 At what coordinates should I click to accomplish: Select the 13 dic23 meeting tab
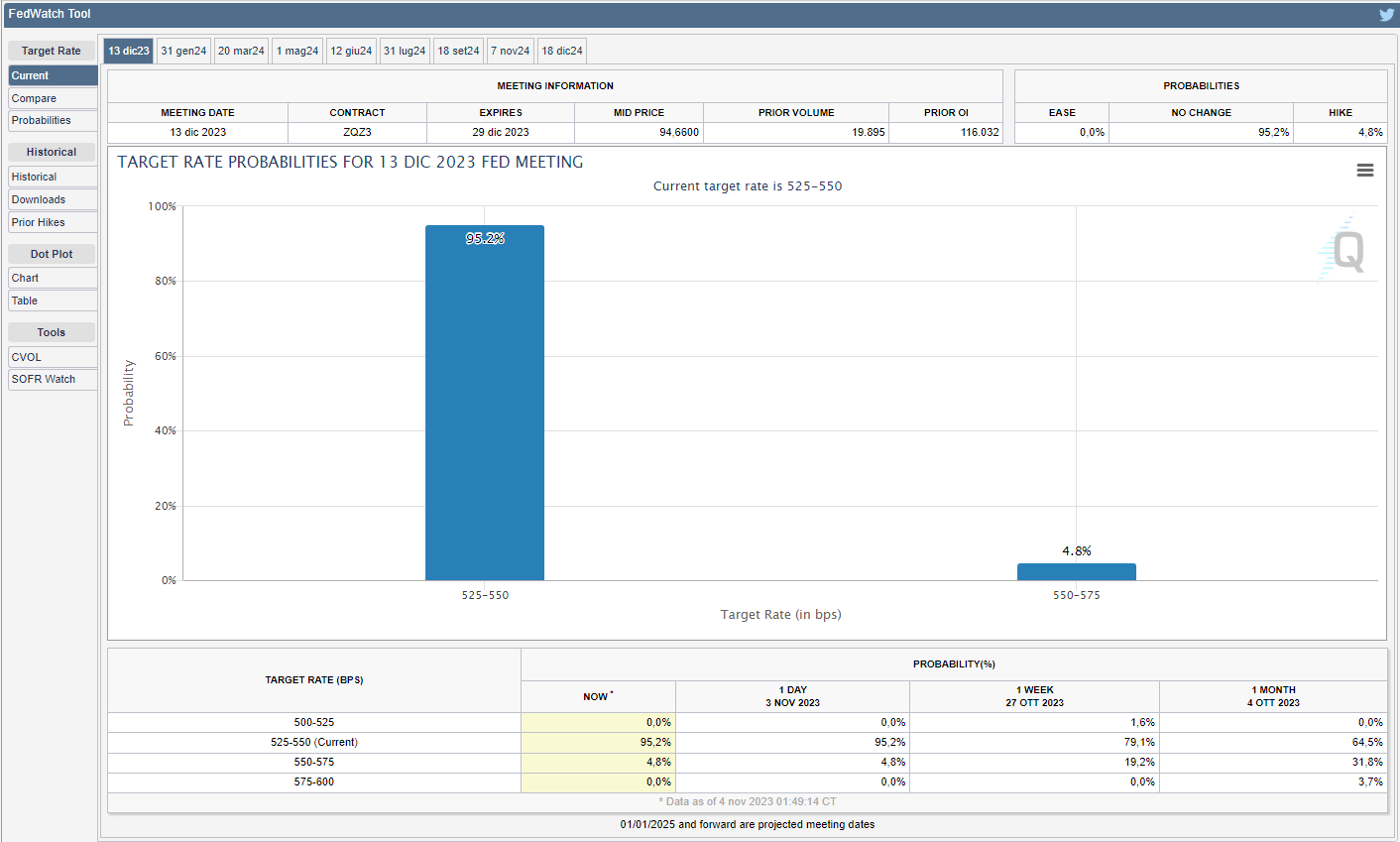pos(129,51)
